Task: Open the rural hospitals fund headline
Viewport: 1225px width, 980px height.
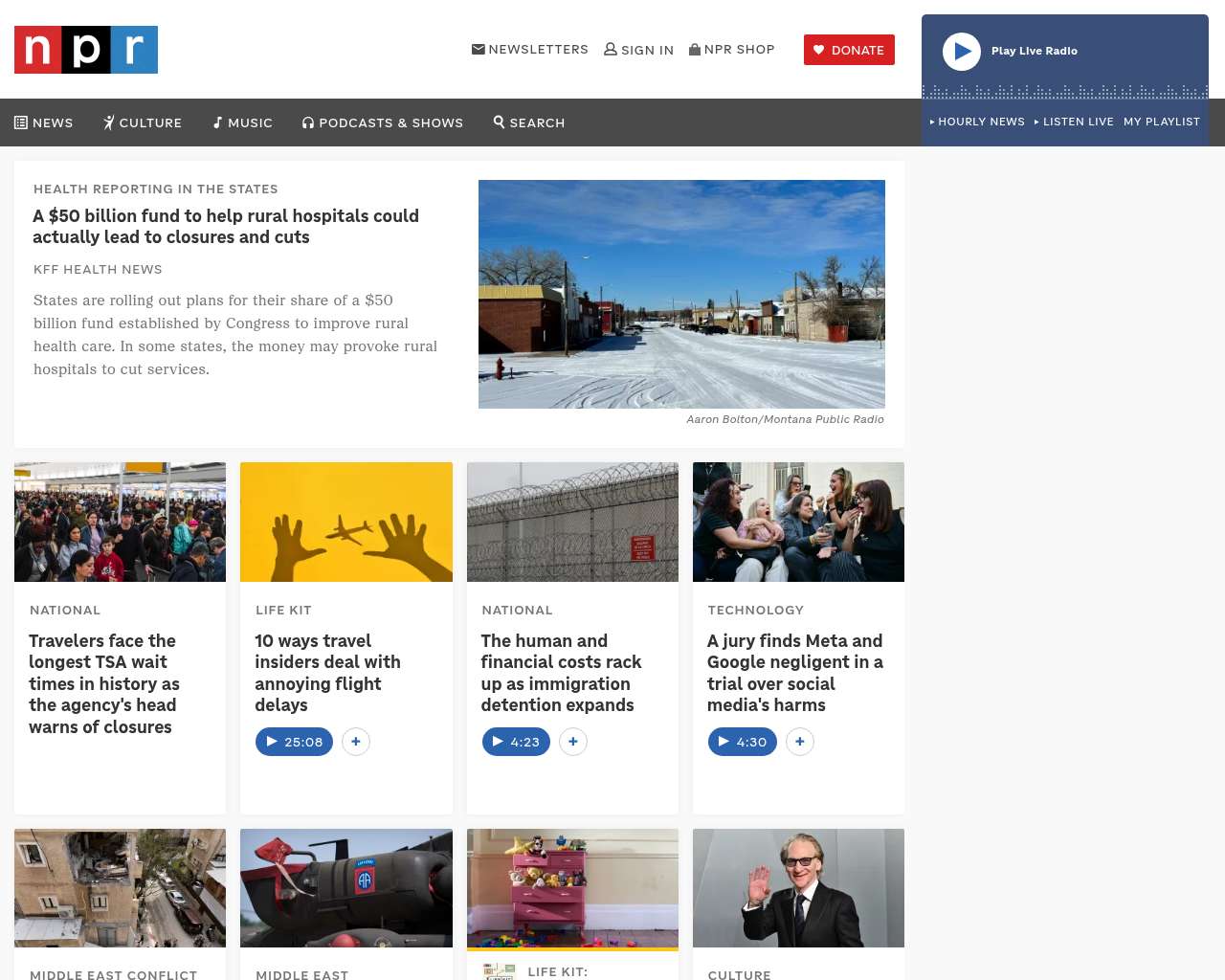Action: point(226,227)
